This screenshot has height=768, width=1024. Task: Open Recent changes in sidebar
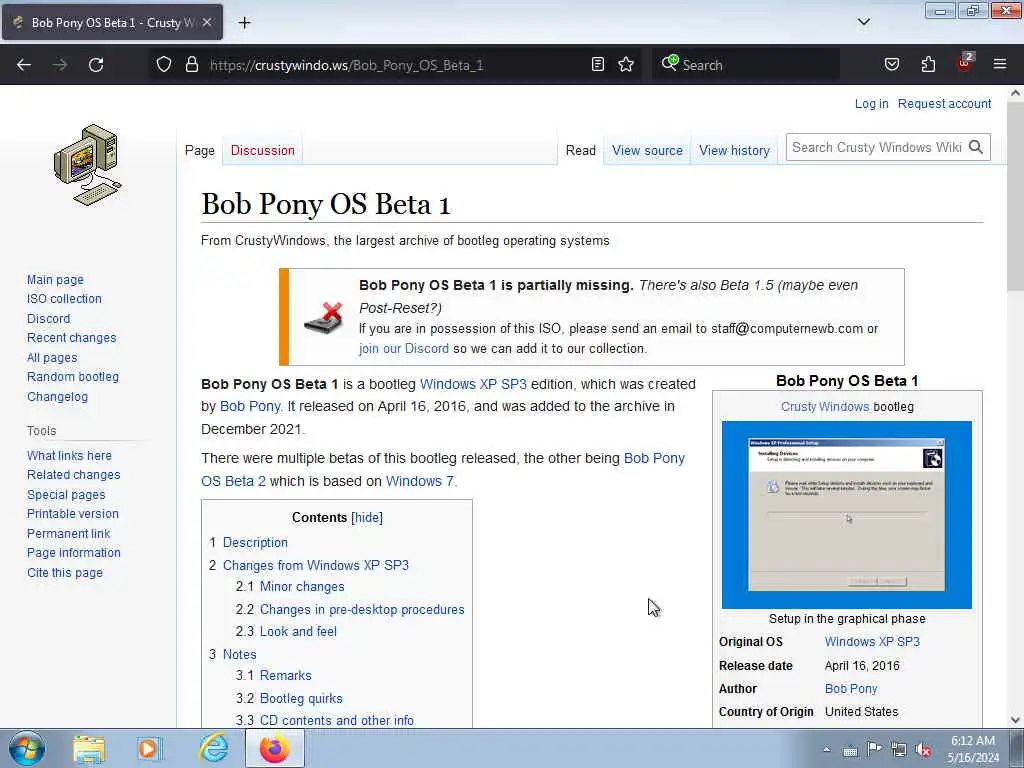click(x=72, y=338)
